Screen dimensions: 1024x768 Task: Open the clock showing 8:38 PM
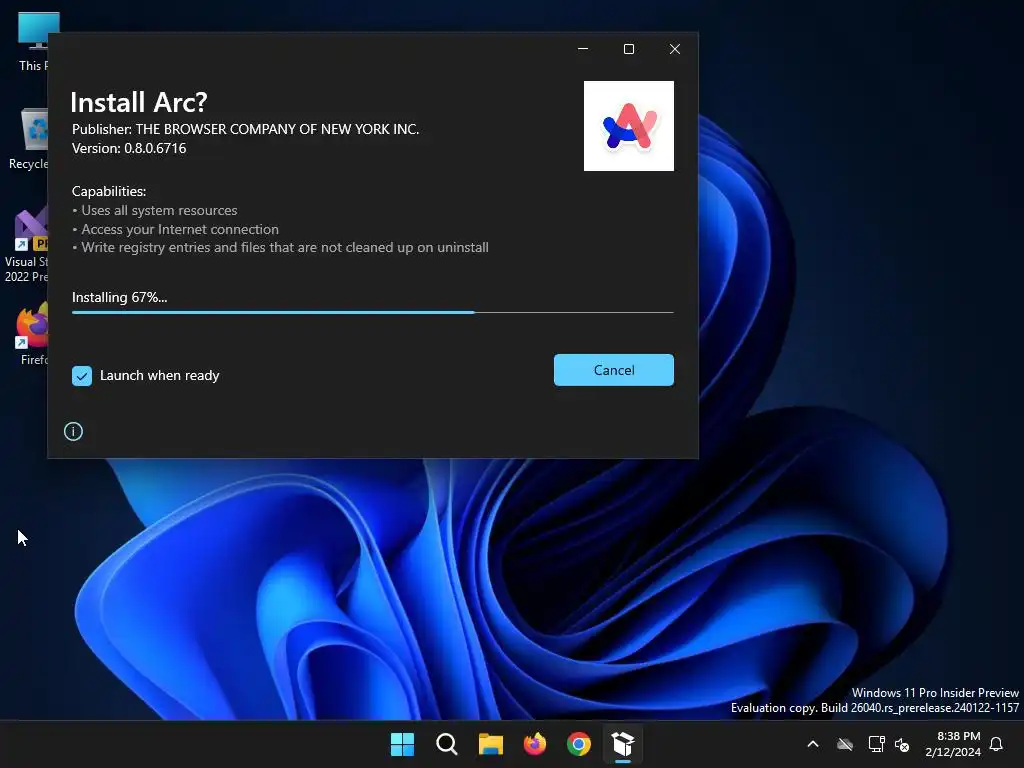(953, 744)
